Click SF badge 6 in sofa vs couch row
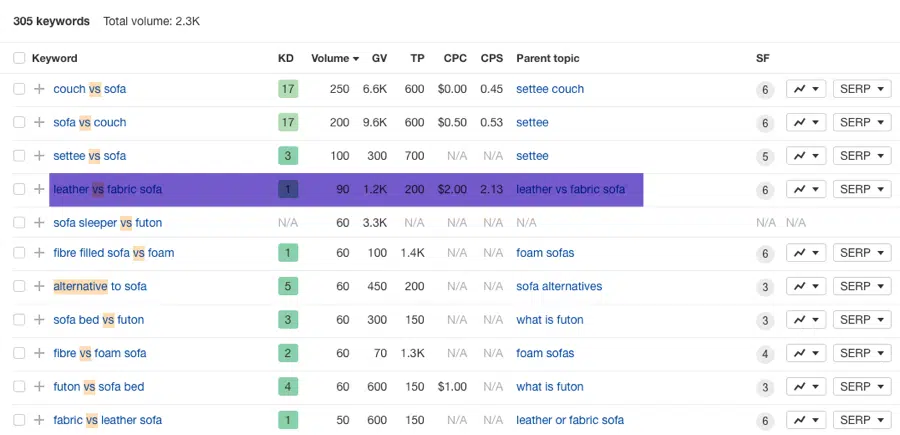This screenshot has width=900, height=435. [765, 123]
